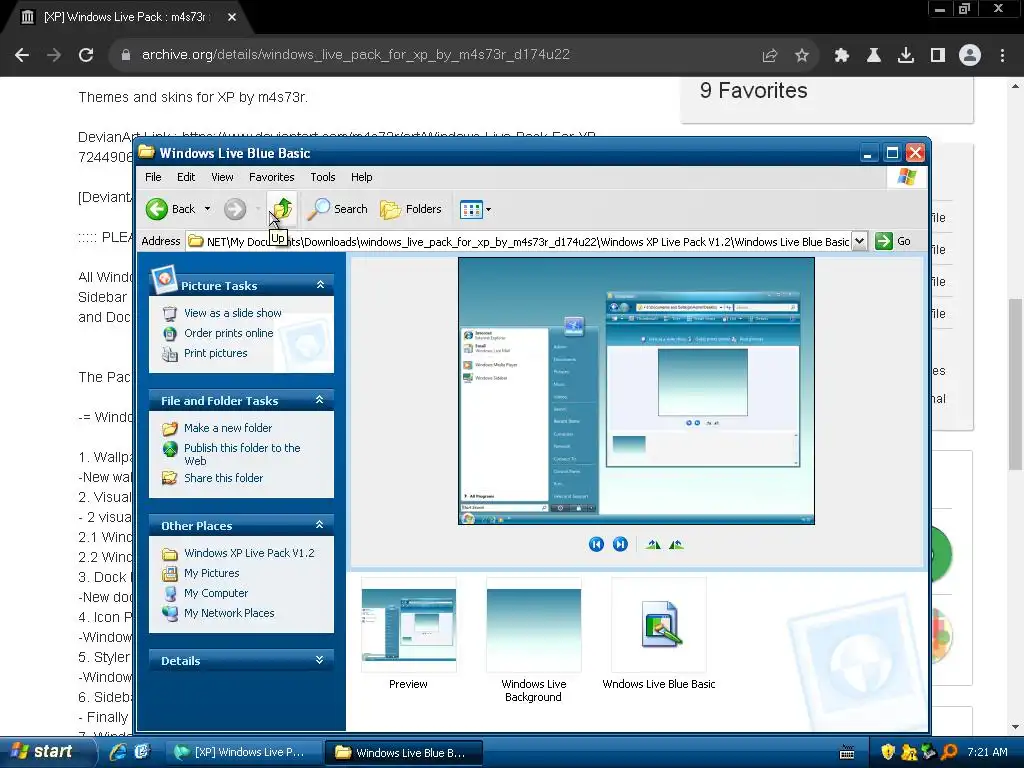The image size is (1024, 768).
Task: Click Rotate Clockwise icon
Action: click(x=653, y=544)
